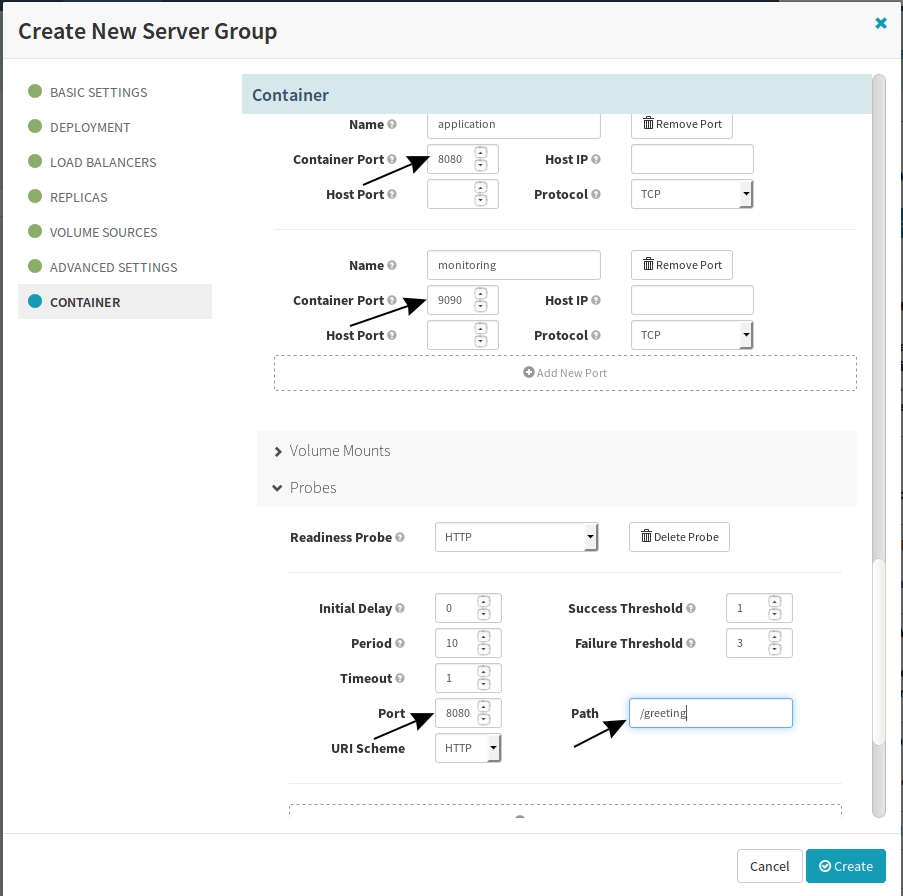Delete the readiness probe

tap(679, 537)
